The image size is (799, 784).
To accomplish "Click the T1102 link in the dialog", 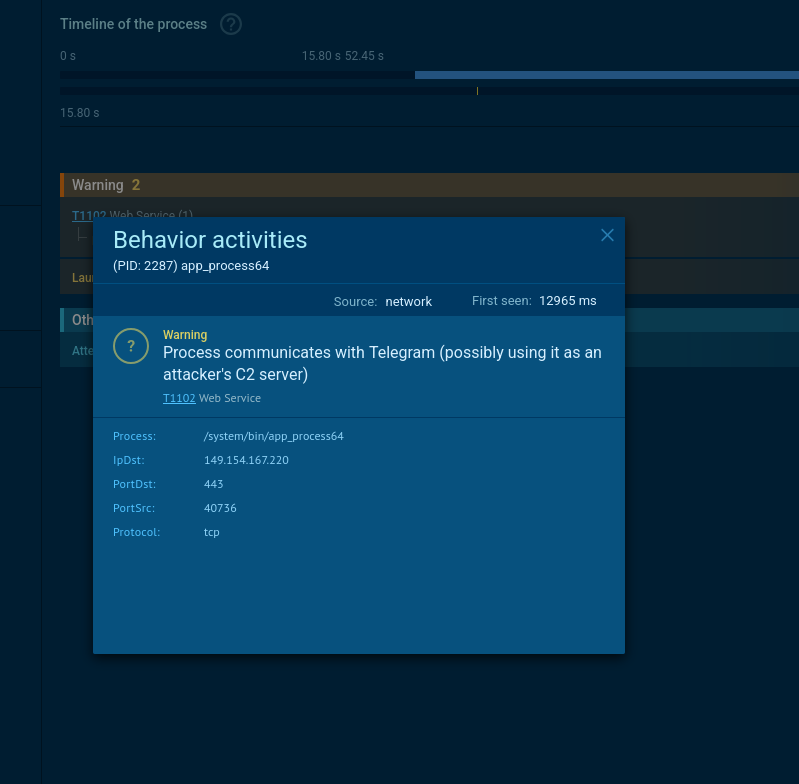I will pos(179,398).
